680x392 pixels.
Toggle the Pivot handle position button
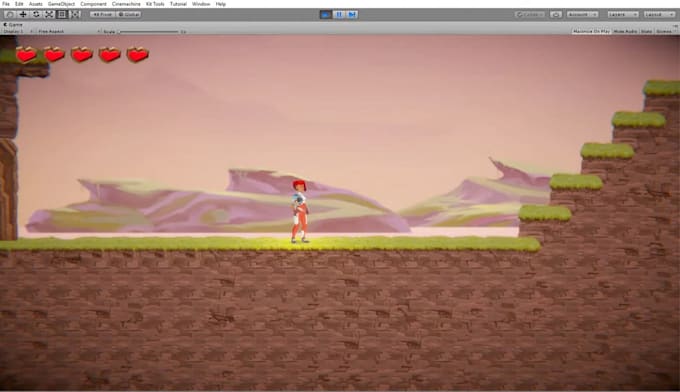[x=102, y=14]
